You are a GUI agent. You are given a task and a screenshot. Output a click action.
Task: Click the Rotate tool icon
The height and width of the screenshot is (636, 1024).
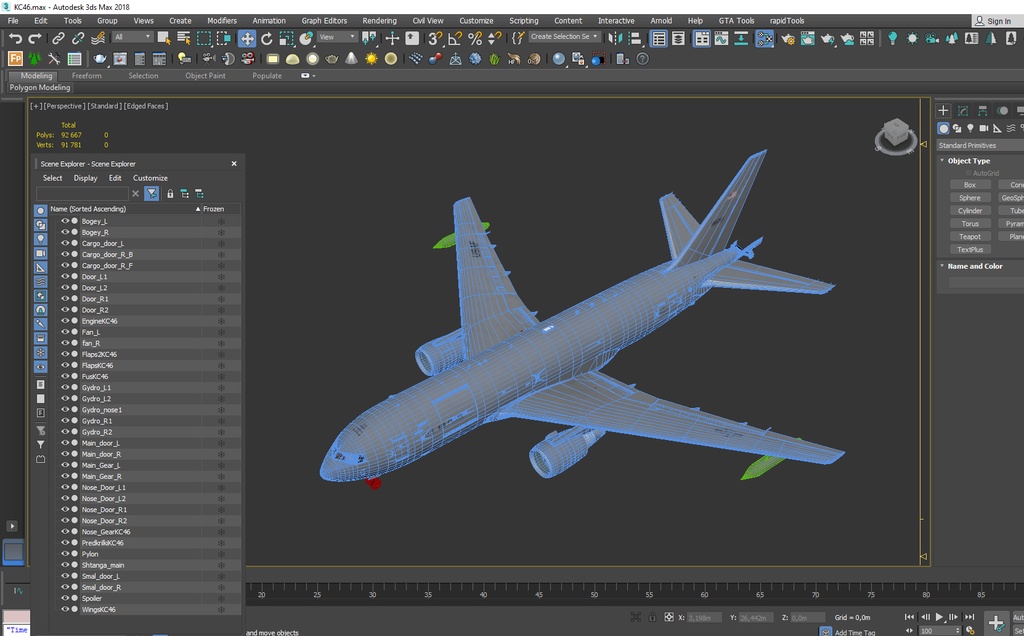[x=267, y=38]
